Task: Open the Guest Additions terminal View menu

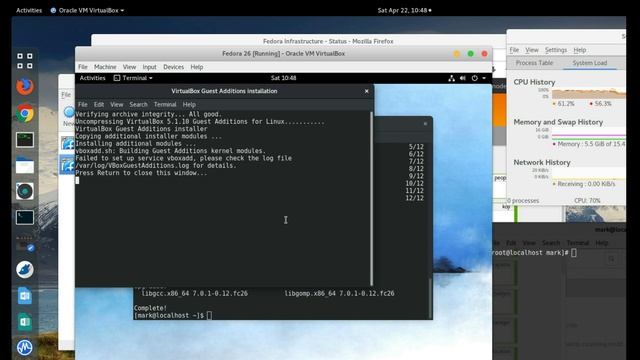Action: tap(116, 104)
